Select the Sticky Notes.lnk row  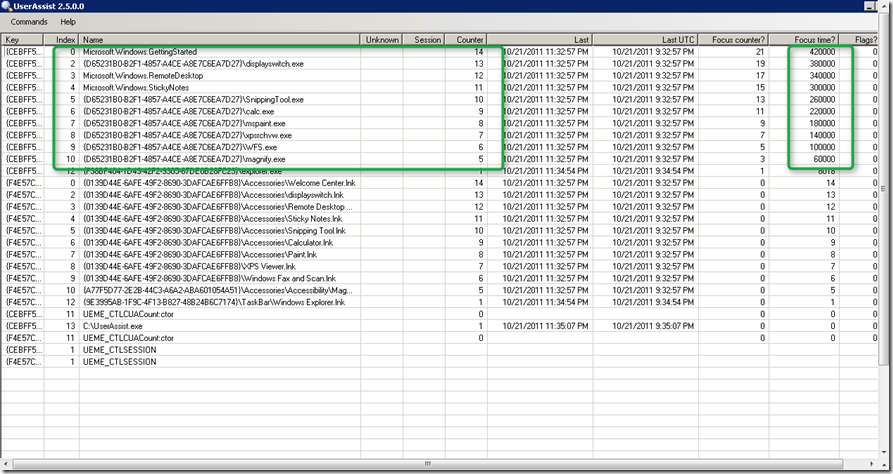[x=439, y=219]
